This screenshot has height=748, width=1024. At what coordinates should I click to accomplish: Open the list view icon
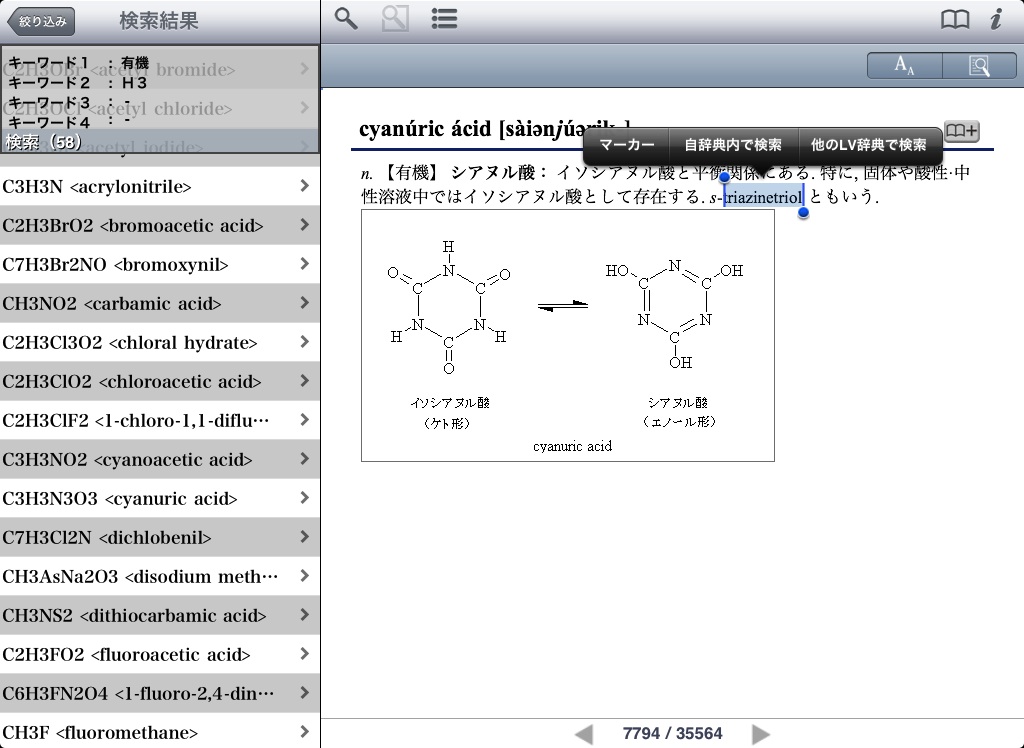pos(444,19)
